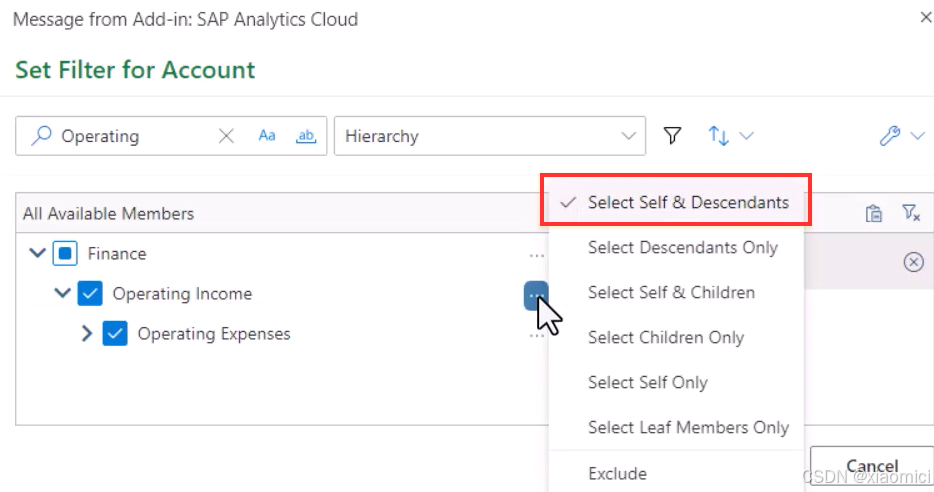934x492 pixels.
Task: Select the Finance member label
Action: coord(117,254)
